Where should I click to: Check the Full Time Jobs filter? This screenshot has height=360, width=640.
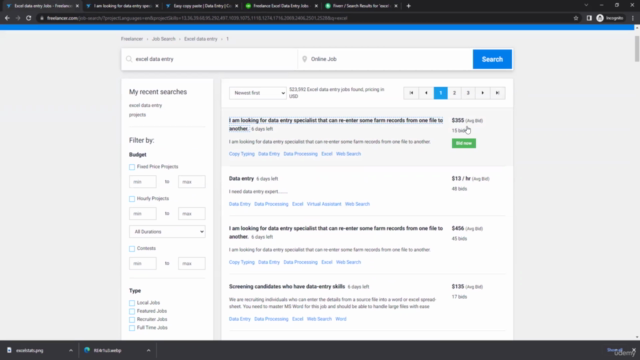coord(132,328)
